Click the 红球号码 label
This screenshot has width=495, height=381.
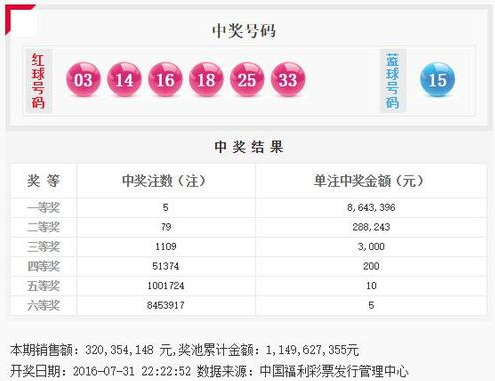38,81
